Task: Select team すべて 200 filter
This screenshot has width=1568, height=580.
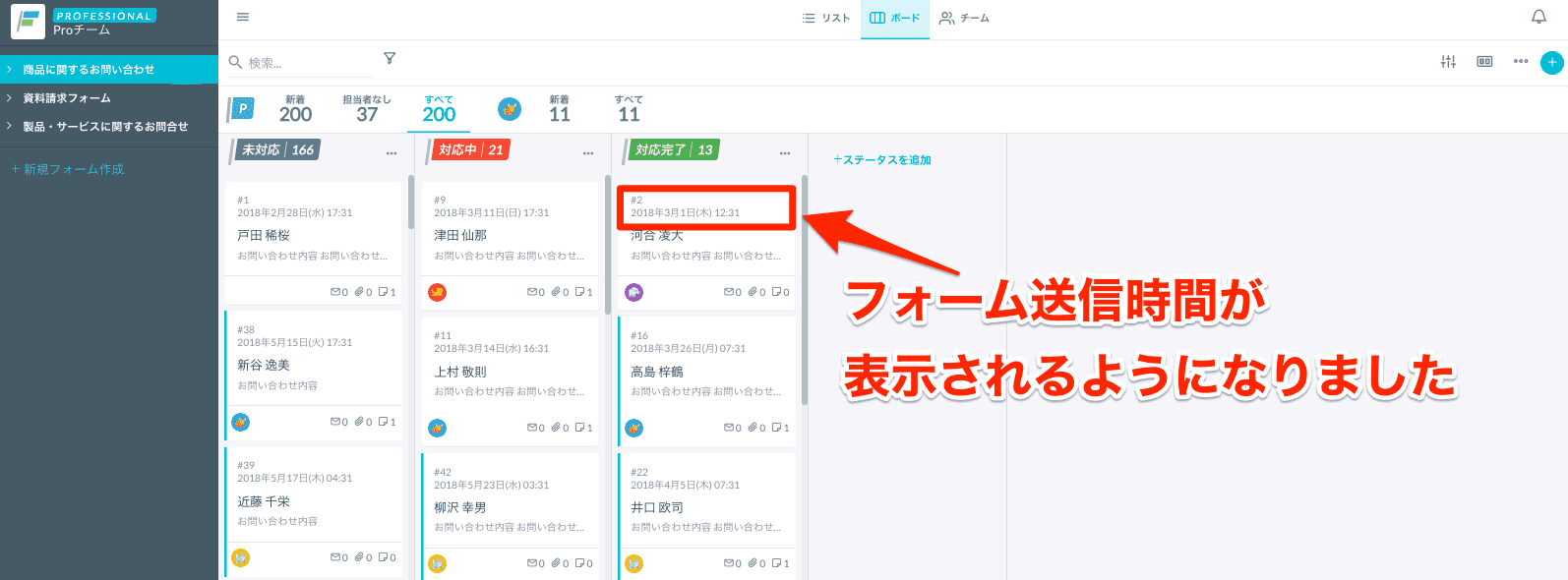Action: click(439, 109)
